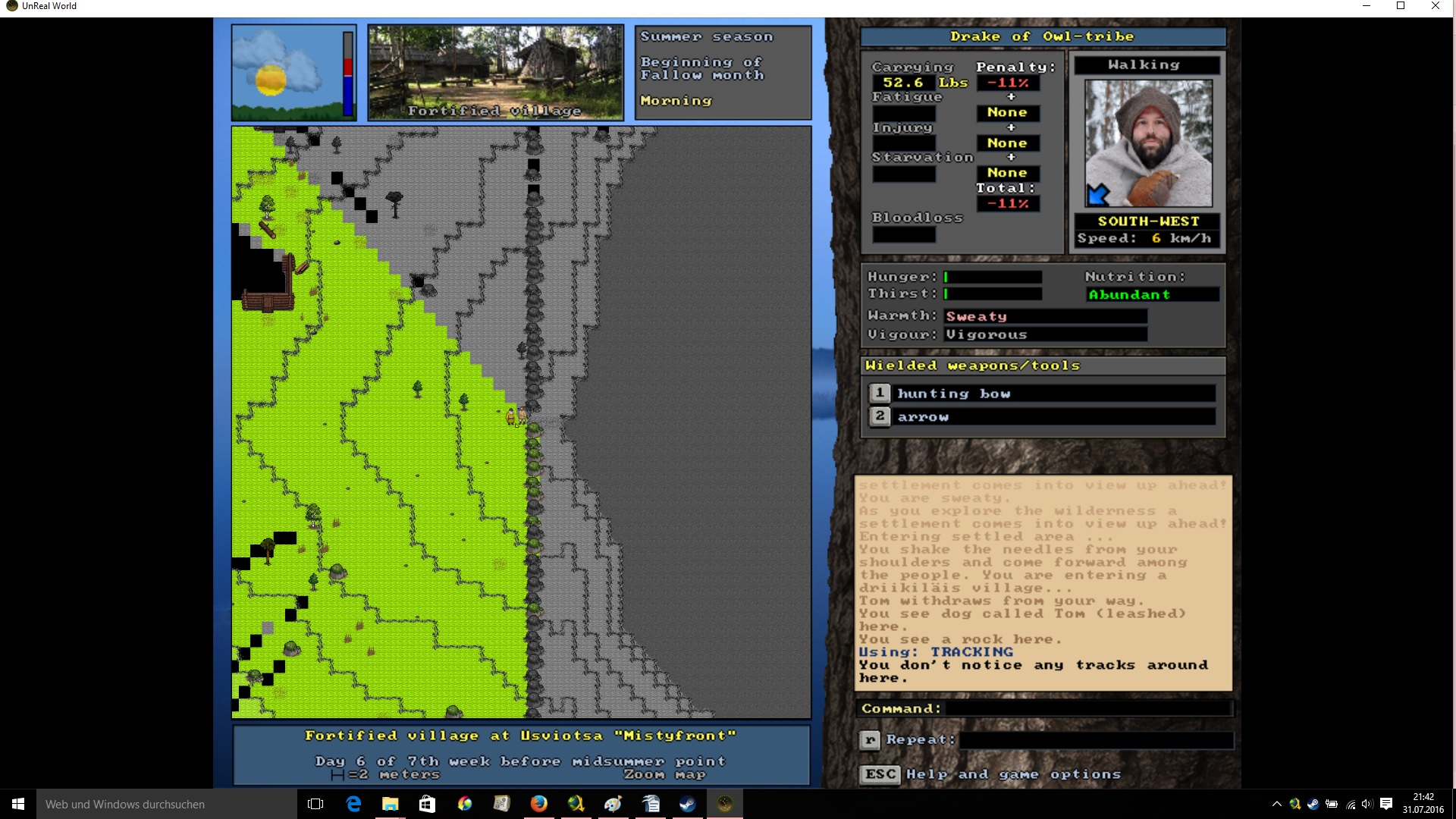Switch to the Paint palette taskbar app
This screenshot has width=1456, height=819.
tap(613, 804)
